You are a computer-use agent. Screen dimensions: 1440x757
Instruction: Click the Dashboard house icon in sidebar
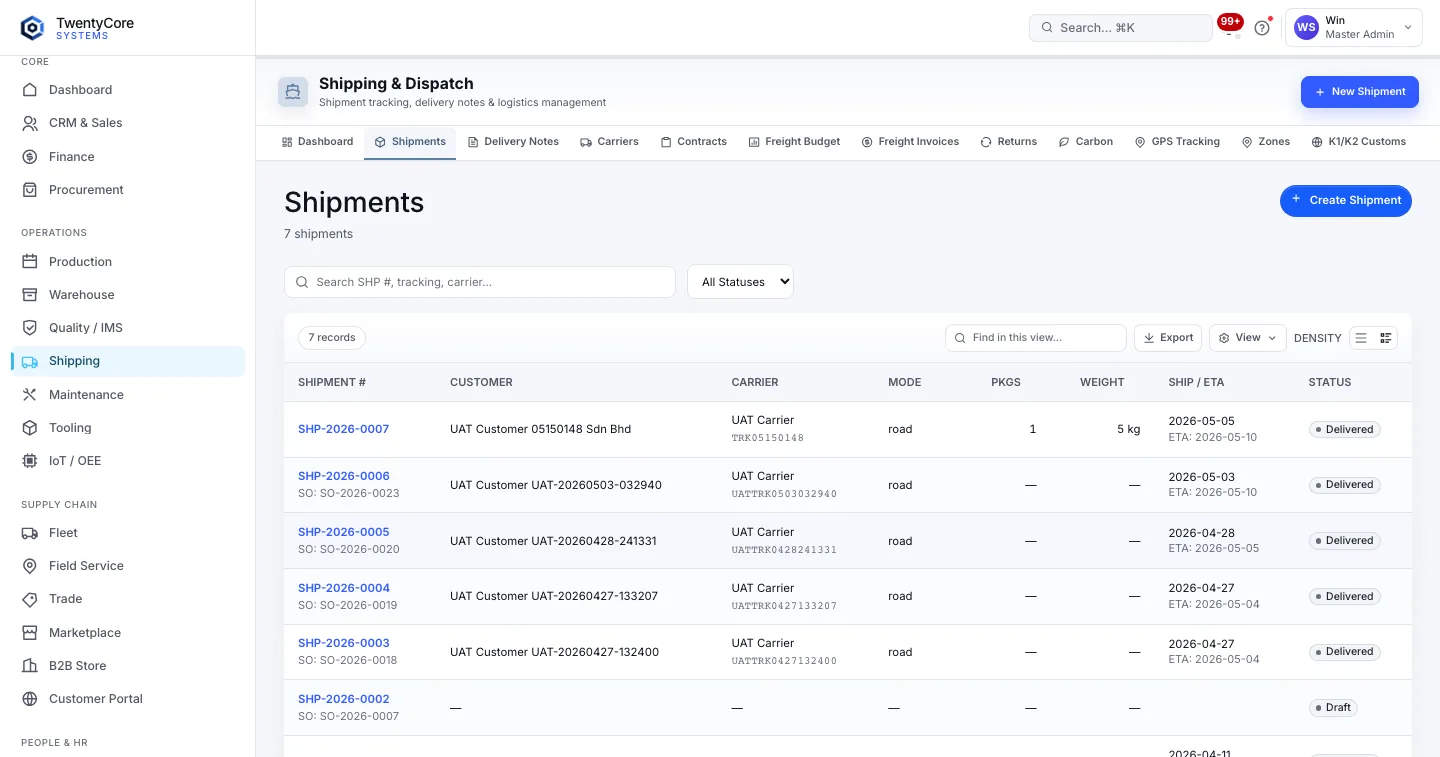point(30,90)
